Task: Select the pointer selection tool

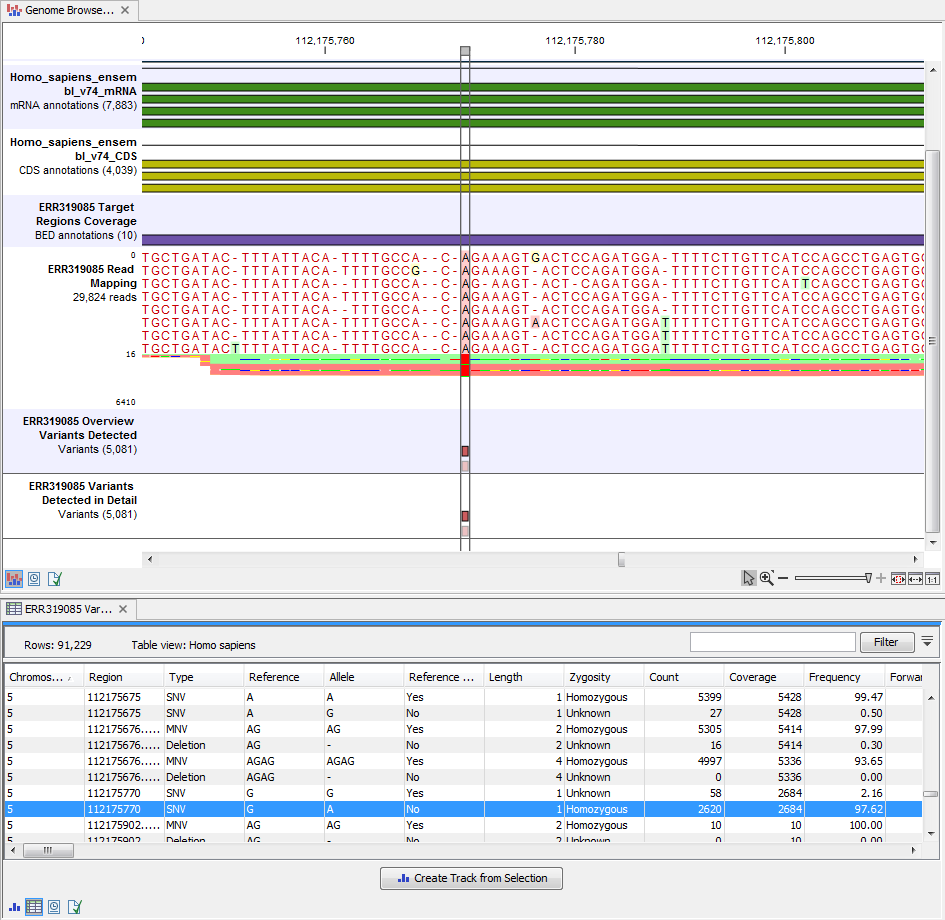Action: (749, 578)
